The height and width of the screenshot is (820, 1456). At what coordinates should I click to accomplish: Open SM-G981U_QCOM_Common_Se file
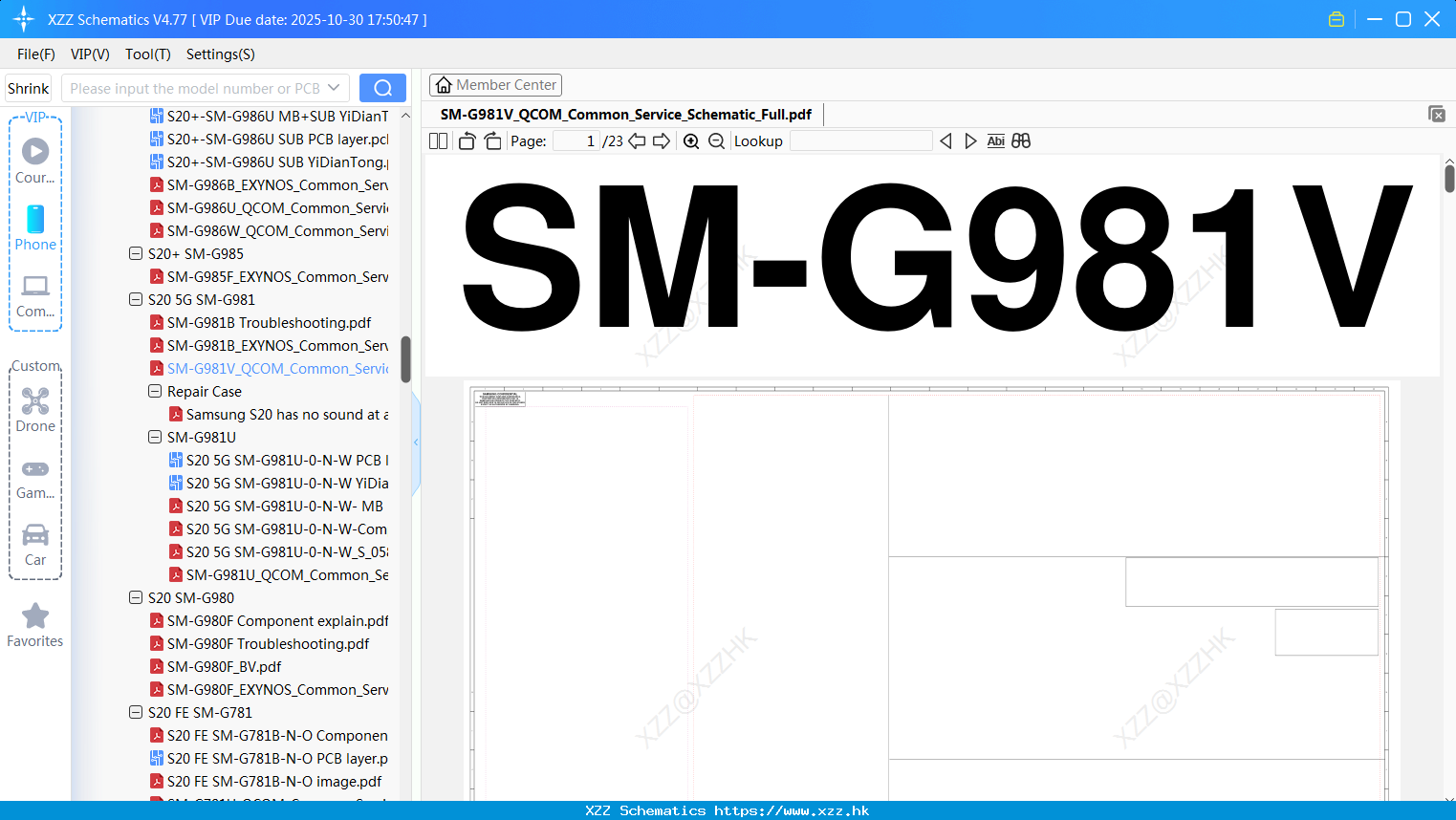click(278, 574)
